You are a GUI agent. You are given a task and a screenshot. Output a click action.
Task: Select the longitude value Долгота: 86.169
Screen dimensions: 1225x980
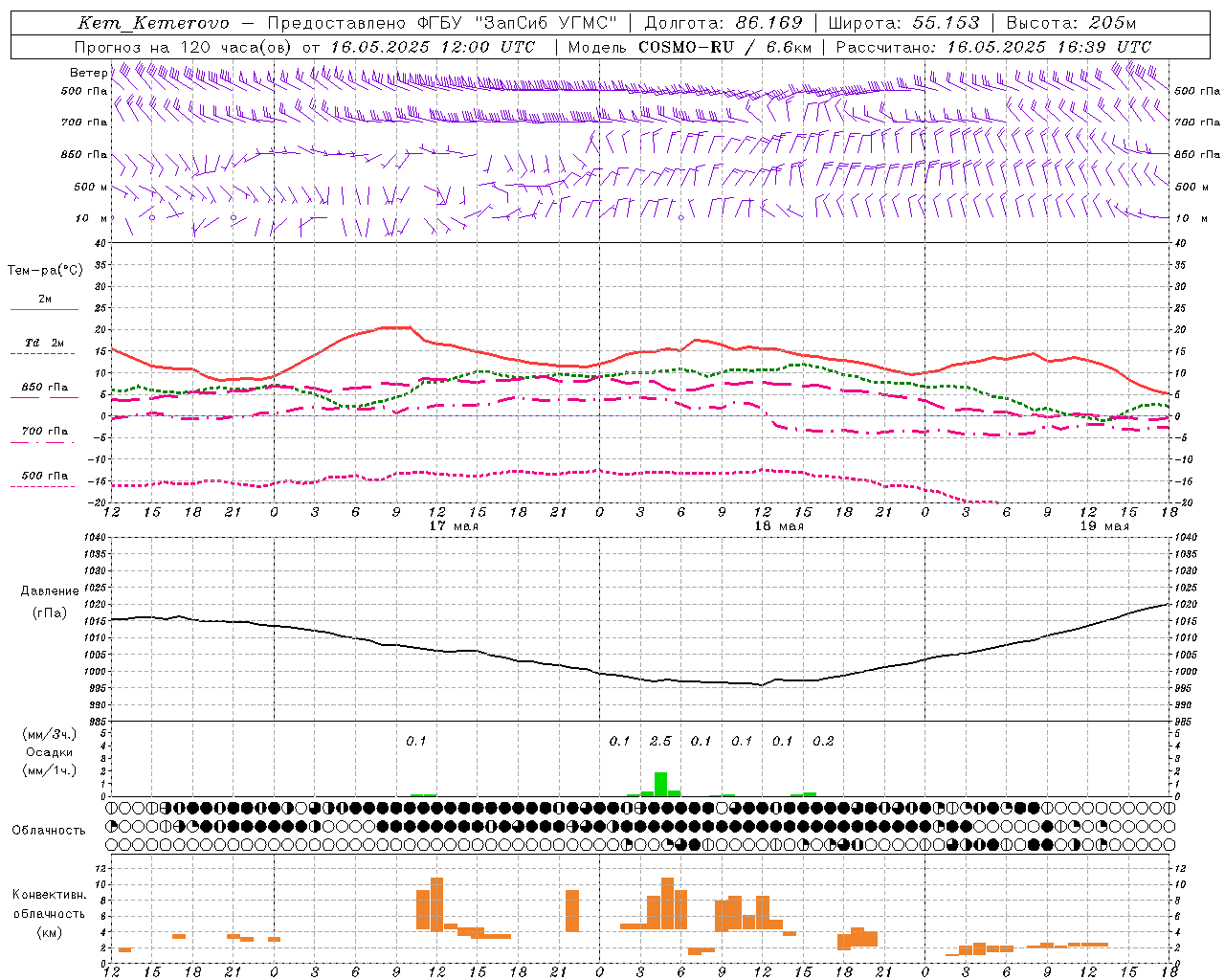[724, 23]
